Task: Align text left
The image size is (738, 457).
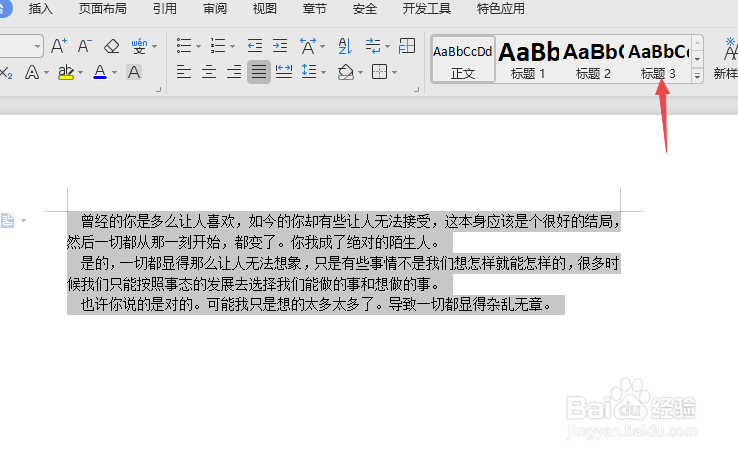Action: click(x=184, y=72)
